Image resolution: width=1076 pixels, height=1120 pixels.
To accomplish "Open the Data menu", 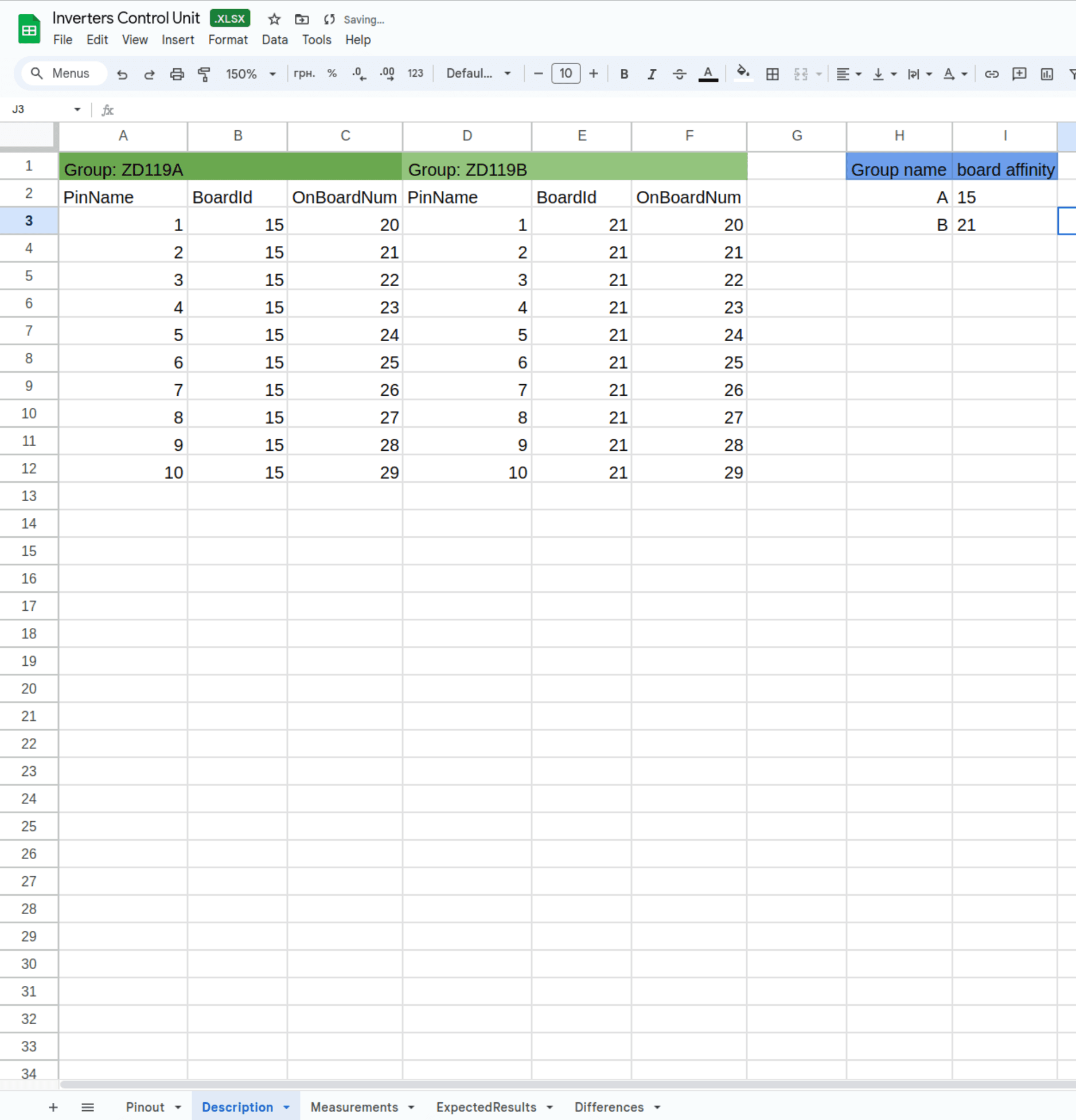I will coord(275,40).
